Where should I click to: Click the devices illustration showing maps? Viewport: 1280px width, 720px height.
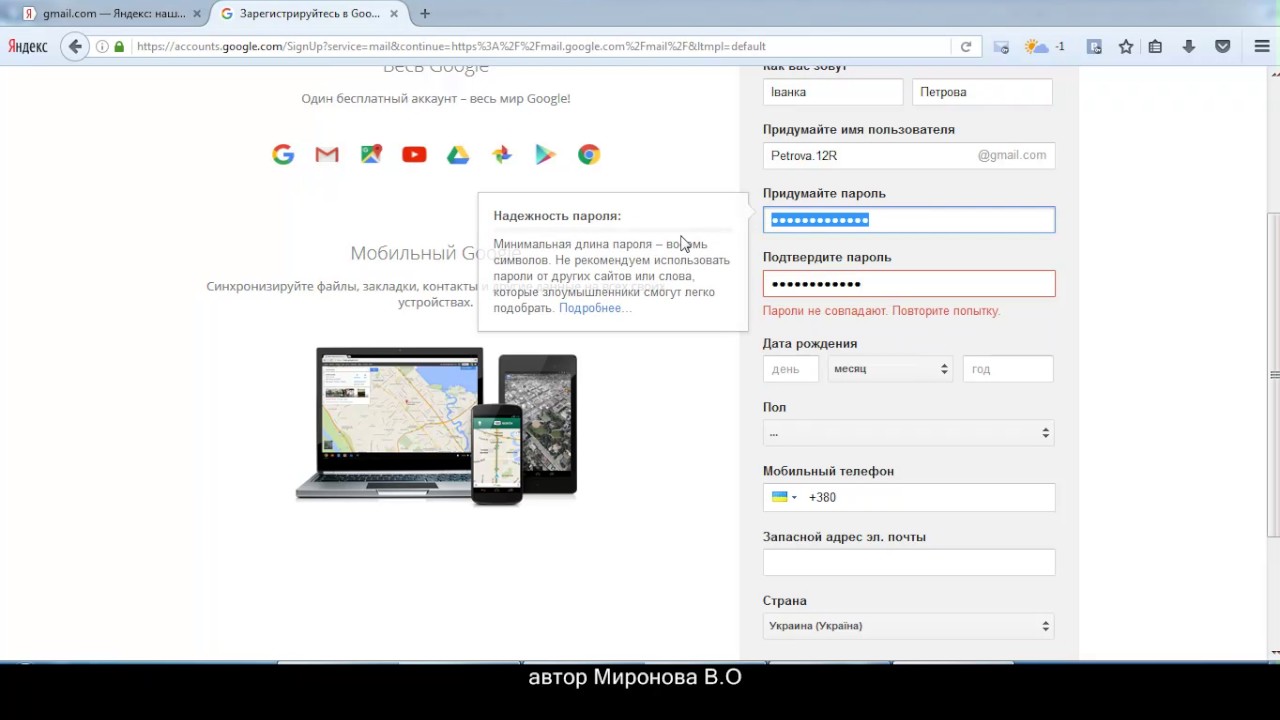(437, 426)
